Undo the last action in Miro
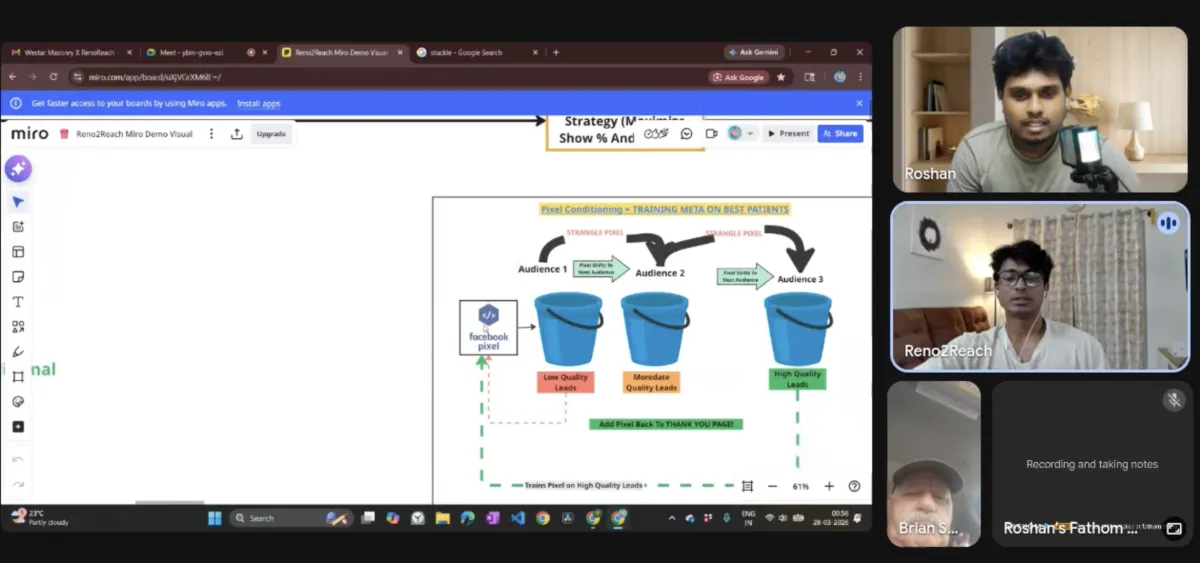This screenshot has height=563, width=1200. (x=18, y=460)
